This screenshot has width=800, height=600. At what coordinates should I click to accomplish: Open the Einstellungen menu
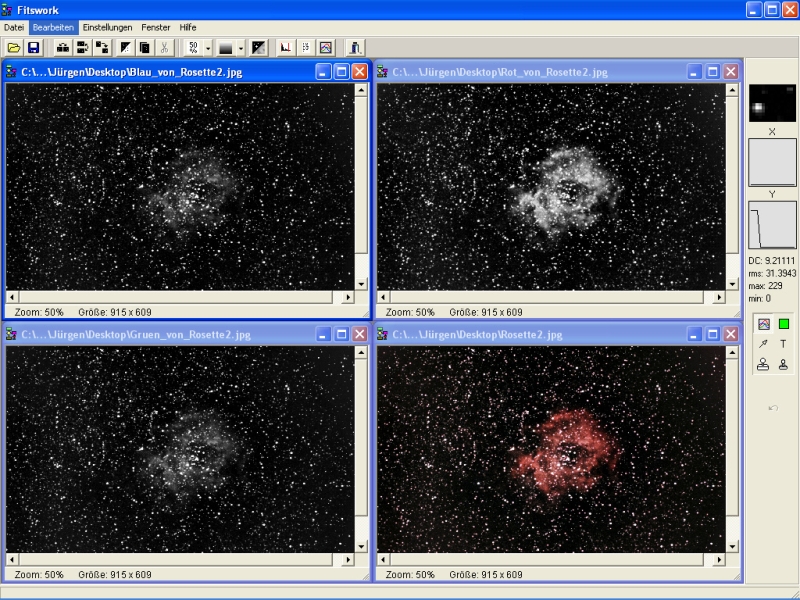[107, 27]
